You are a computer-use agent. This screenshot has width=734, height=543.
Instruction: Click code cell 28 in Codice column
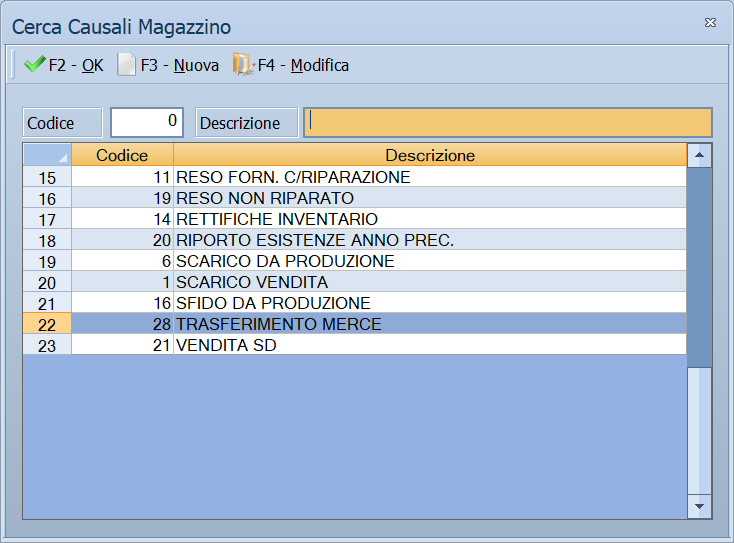pos(122,324)
